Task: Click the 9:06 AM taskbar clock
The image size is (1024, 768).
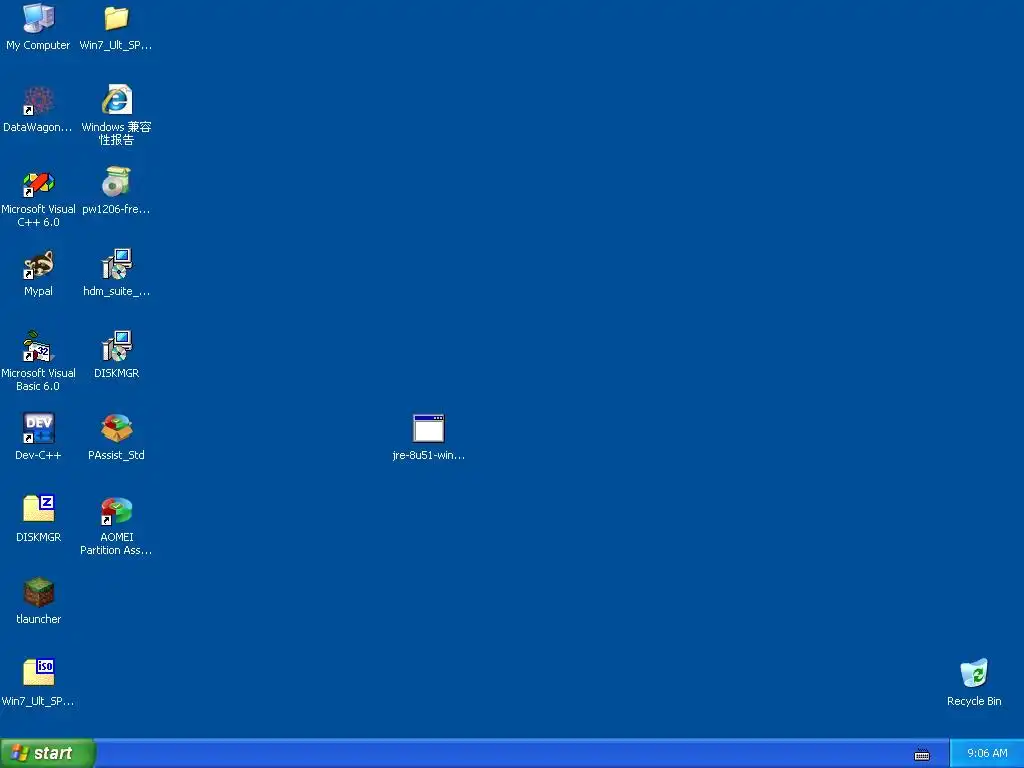Action: [987, 754]
